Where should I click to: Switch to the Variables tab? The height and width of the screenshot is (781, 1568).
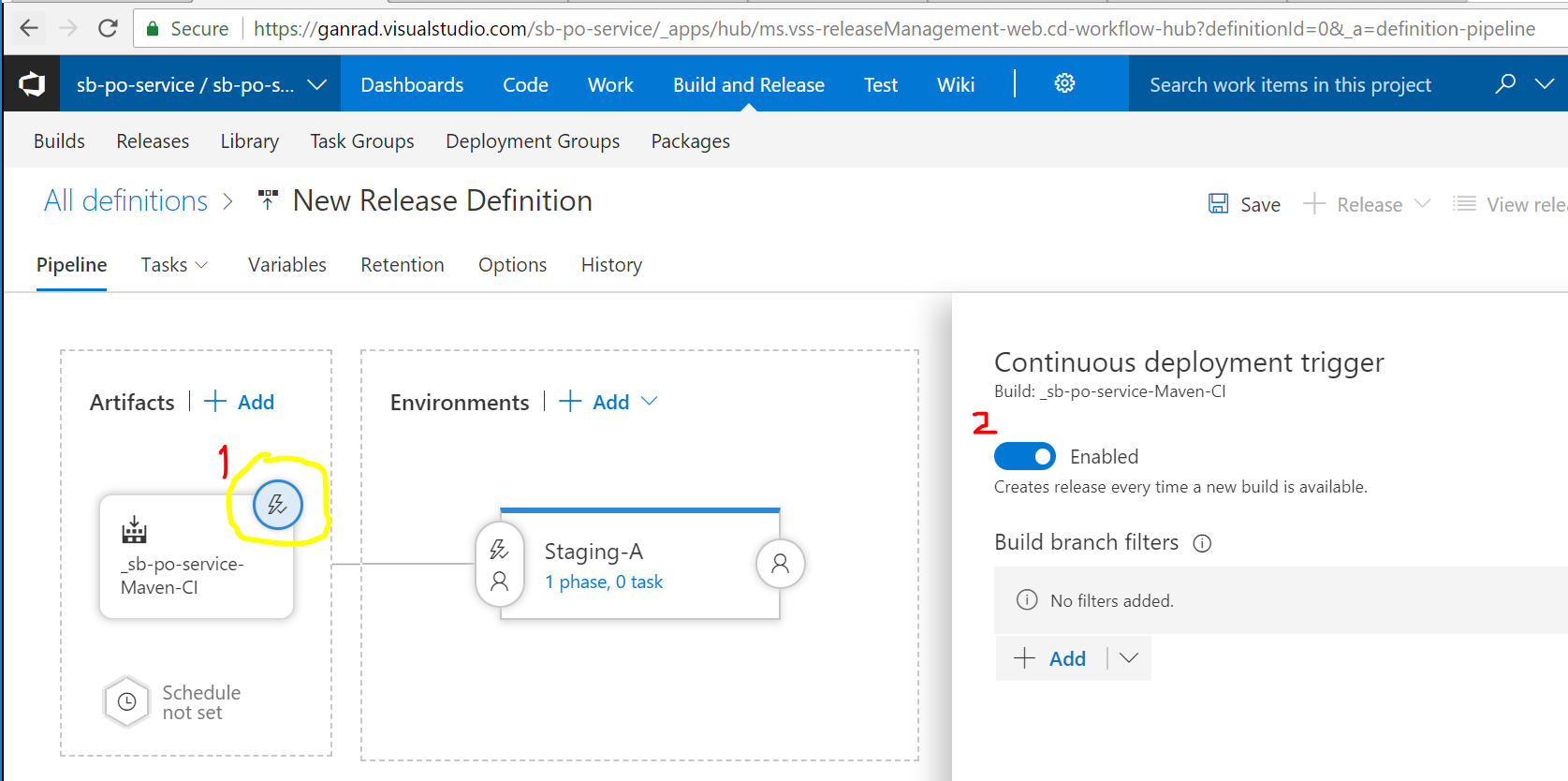287,265
